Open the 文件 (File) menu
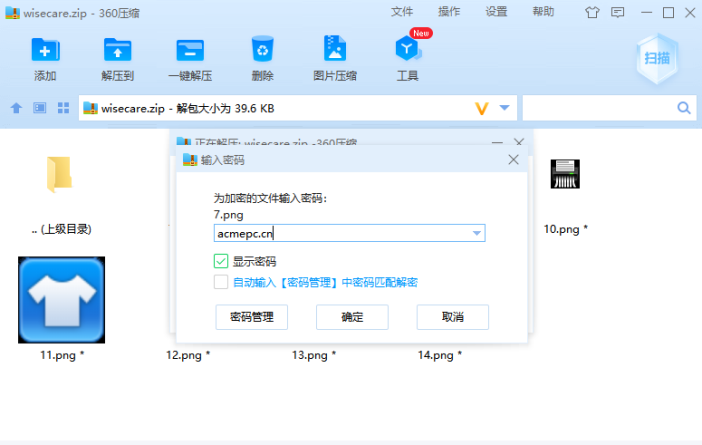This screenshot has width=702, height=445. [402, 12]
